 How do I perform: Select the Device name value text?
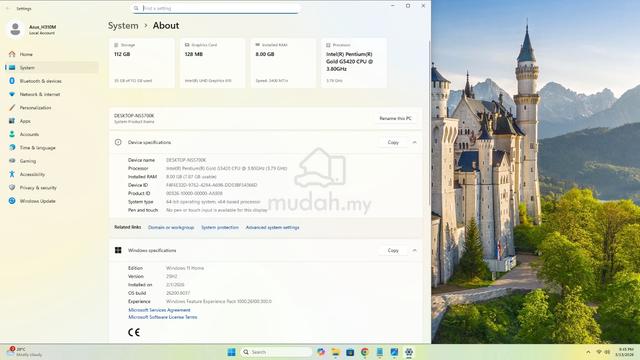click(186, 160)
